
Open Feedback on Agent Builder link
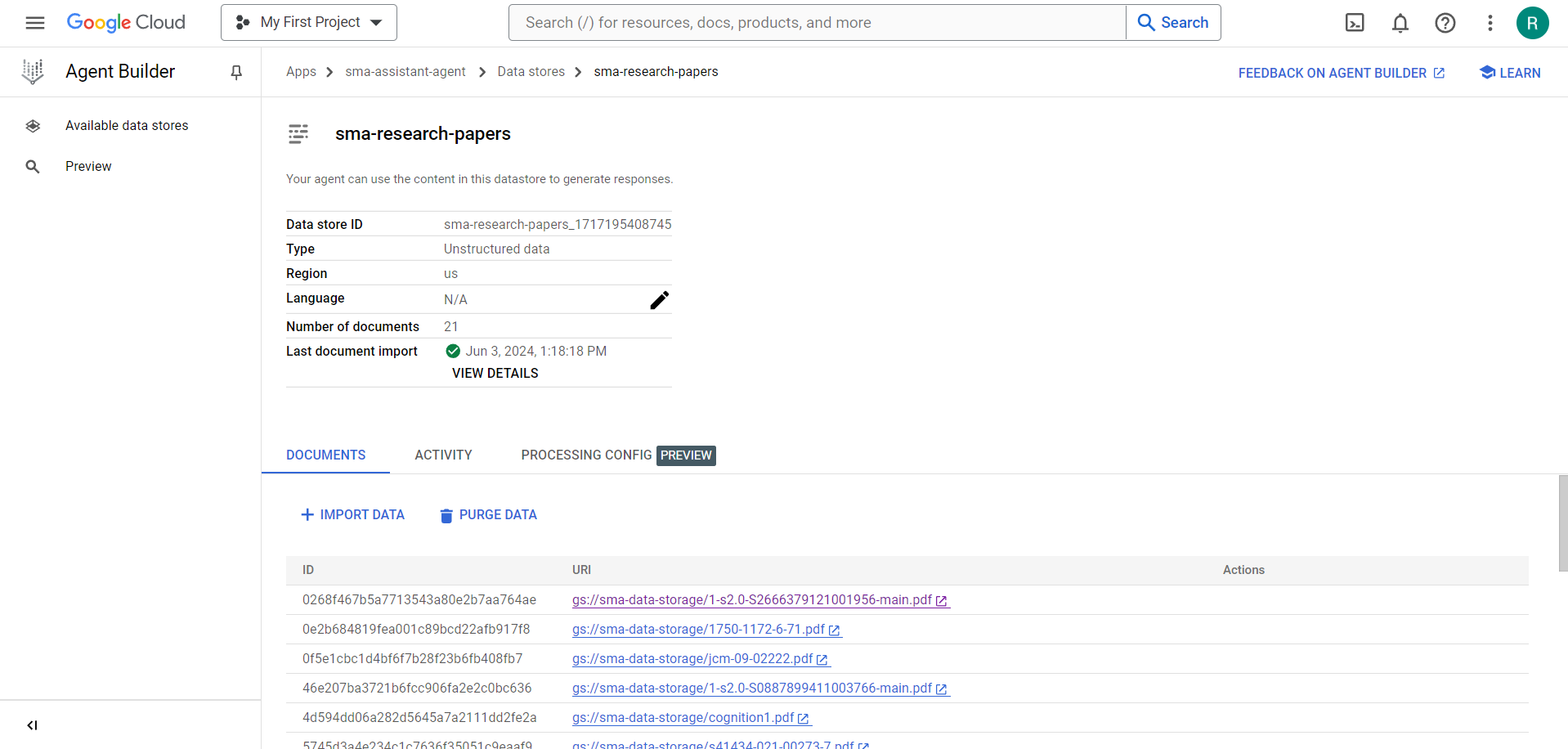(x=1342, y=73)
